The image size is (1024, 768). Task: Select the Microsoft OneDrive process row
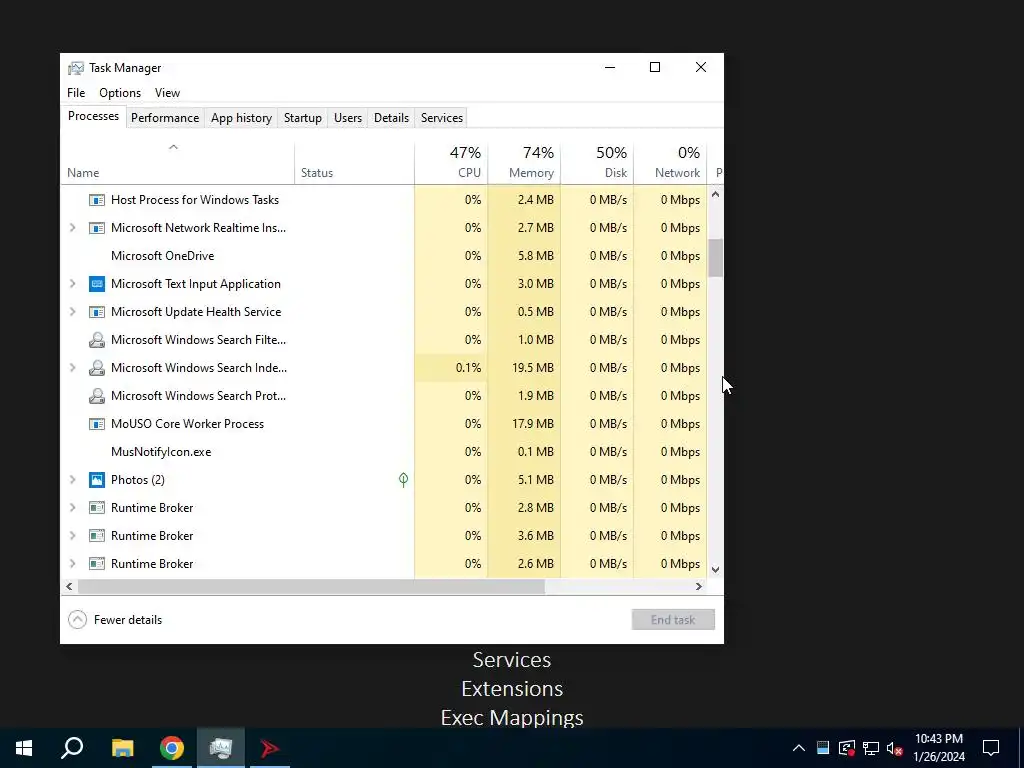[x=384, y=256]
